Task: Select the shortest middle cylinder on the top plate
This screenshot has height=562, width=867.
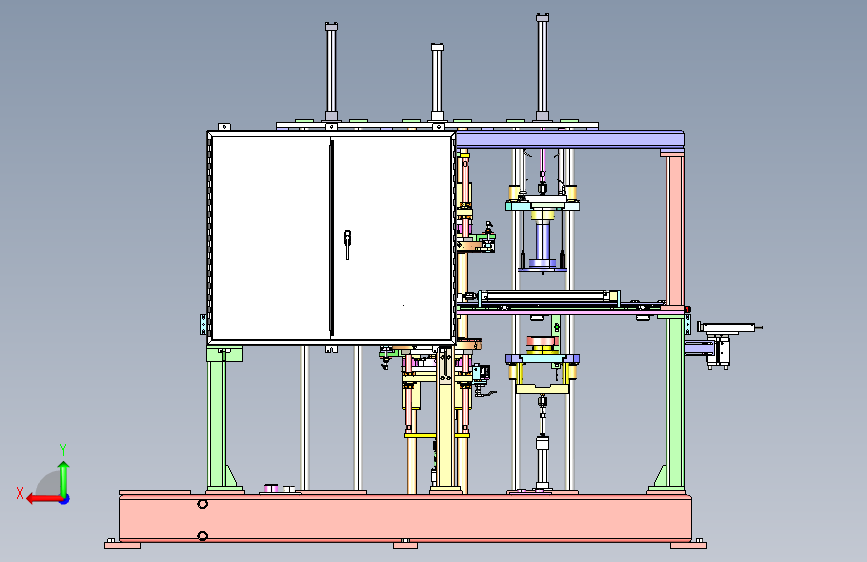Action: 437,82
